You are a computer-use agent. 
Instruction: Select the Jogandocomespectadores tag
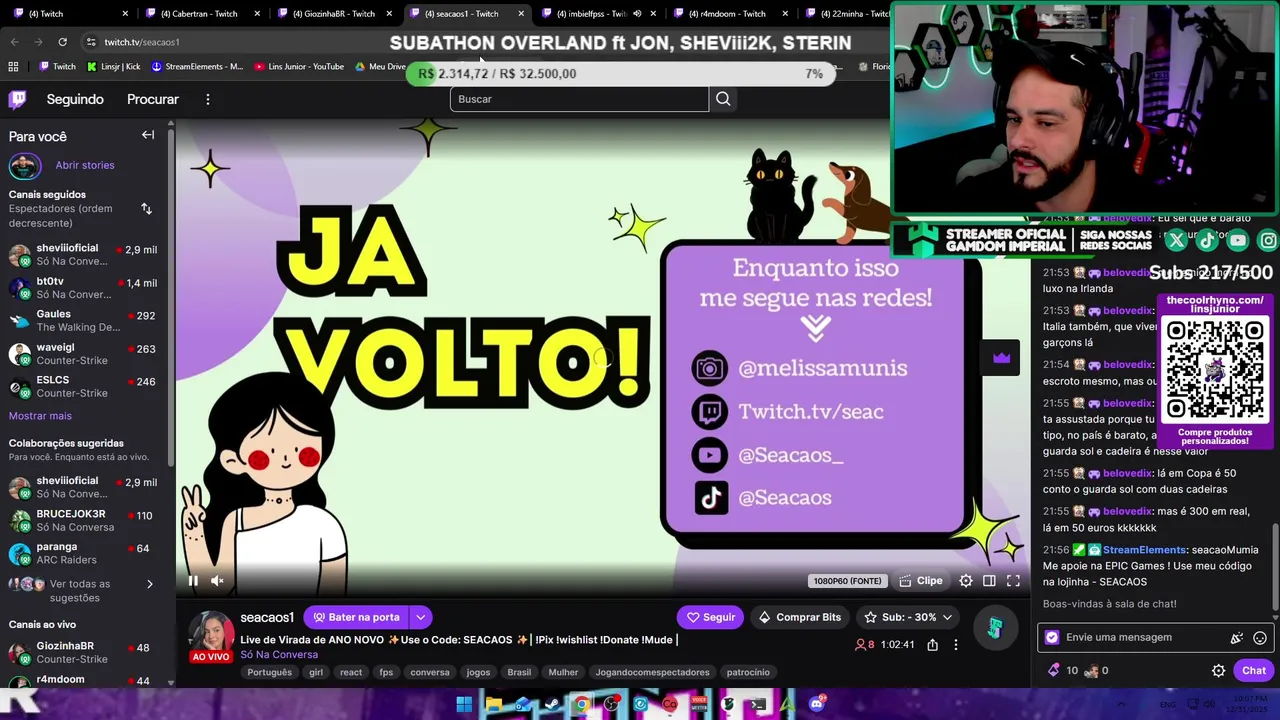(x=652, y=672)
